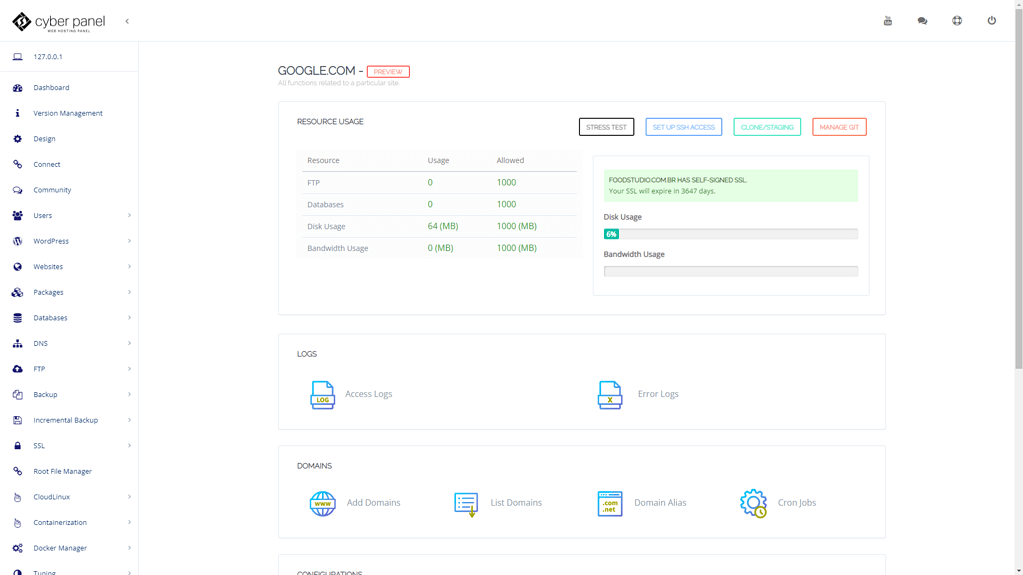This screenshot has width=1023, height=575.
Task: Expand the WordPress menu chevron
Action: coord(129,241)
